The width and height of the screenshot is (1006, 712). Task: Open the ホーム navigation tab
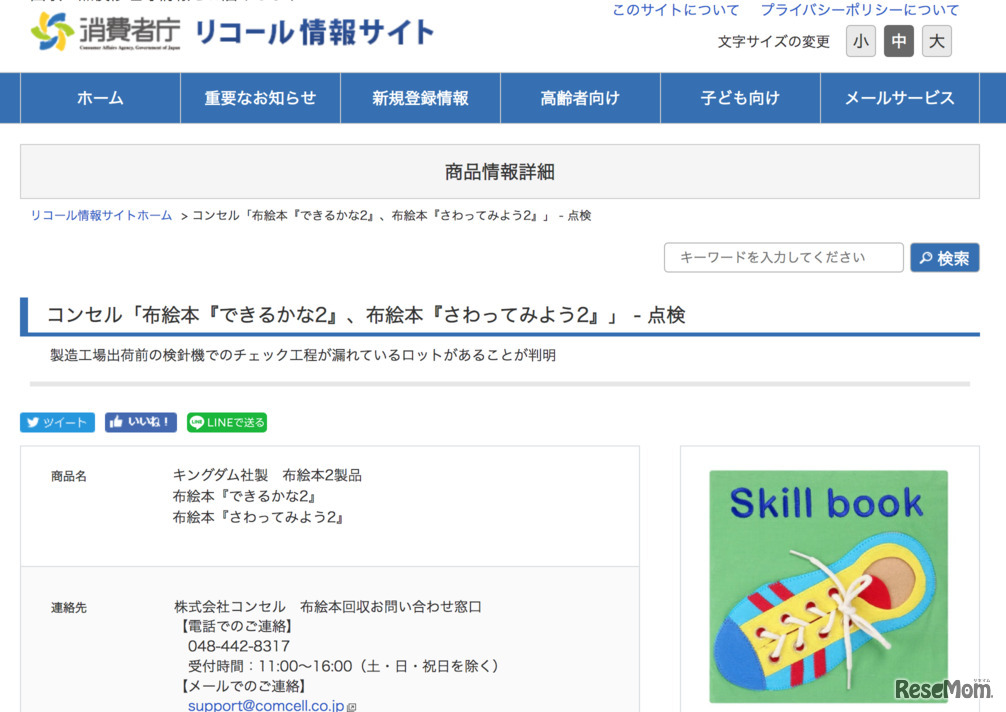[99, 97]
